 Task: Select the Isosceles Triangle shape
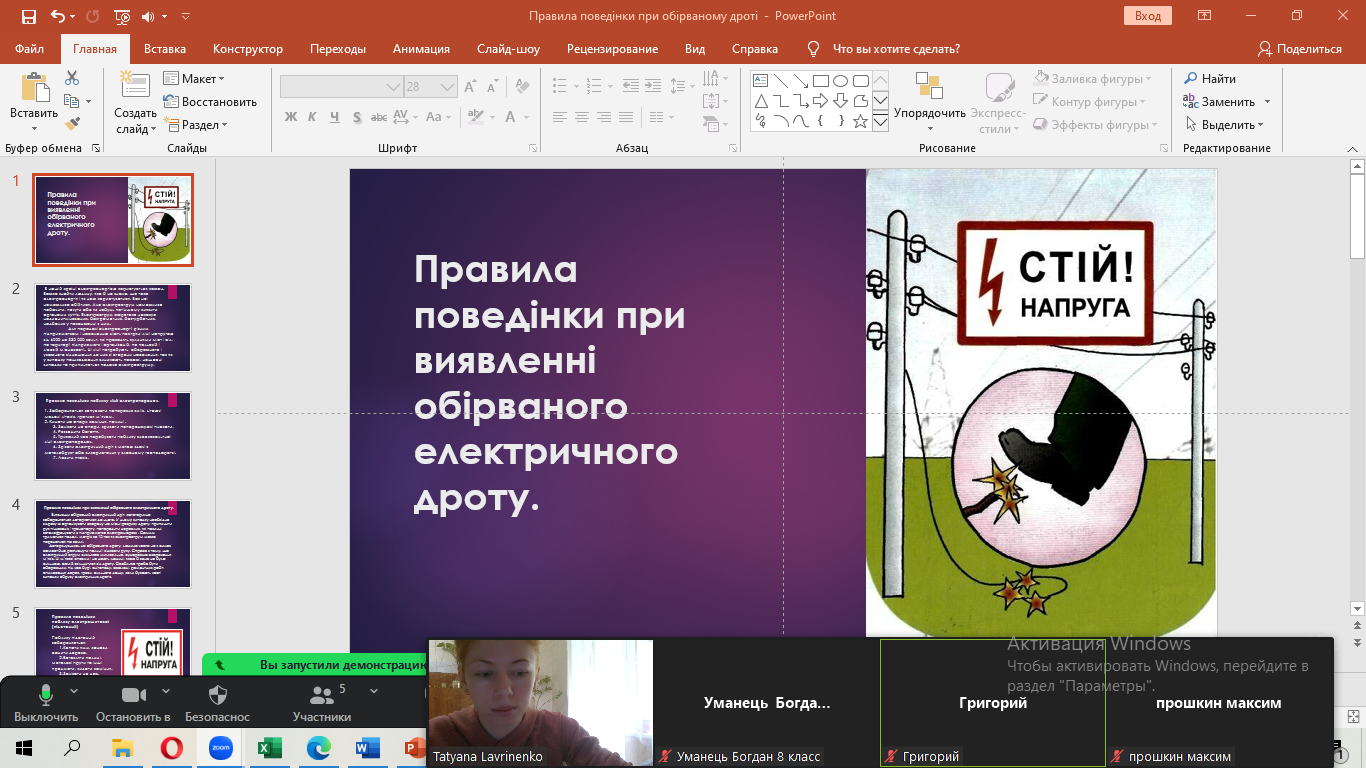[760, 101]
